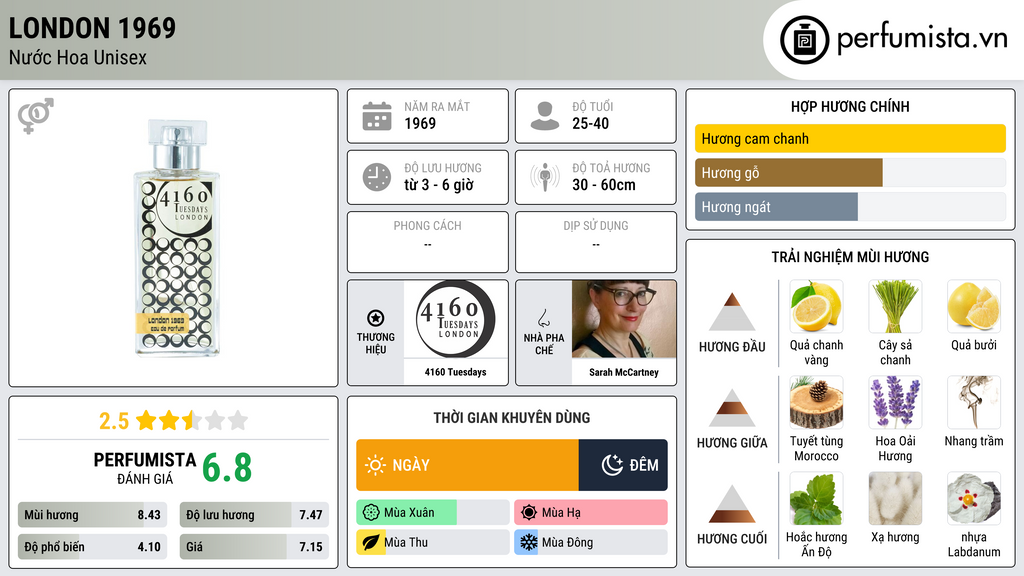Image resolution: width=1024 pixels, height=576 pixels.
Task: Click the clock icon beside Độ lưu hương
Action: [377, 177]
